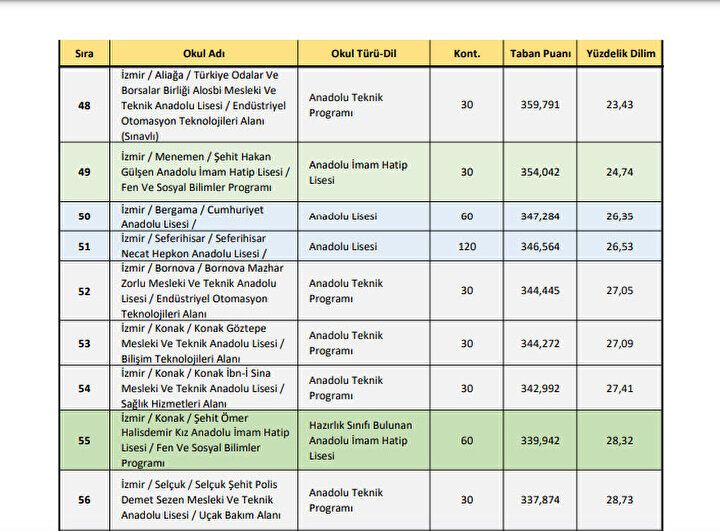The width and height of the screenshot is (720, 531).
Task: Click base score 354,042
Action: (x=540, y=172)
